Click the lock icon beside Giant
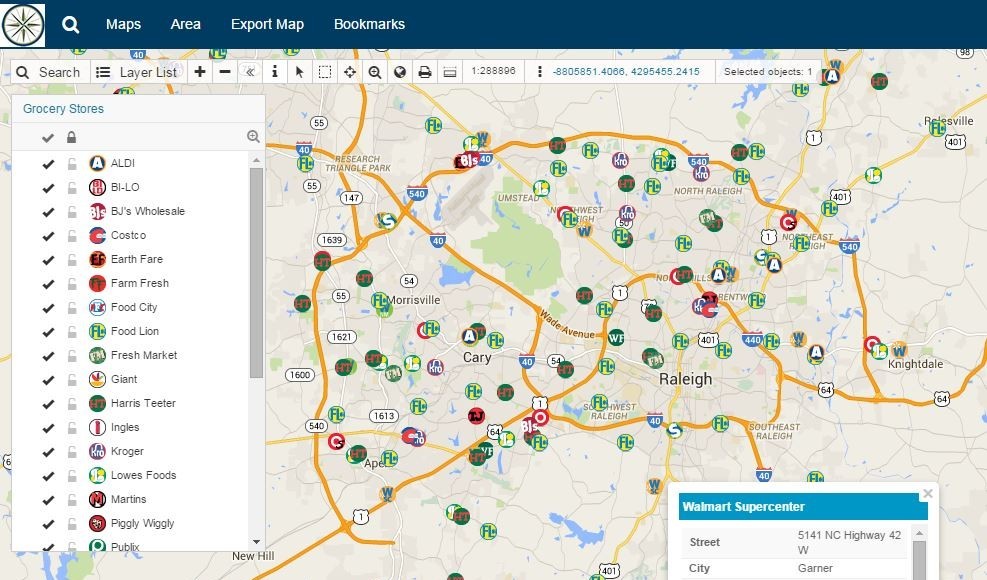 tap(72, 379)
